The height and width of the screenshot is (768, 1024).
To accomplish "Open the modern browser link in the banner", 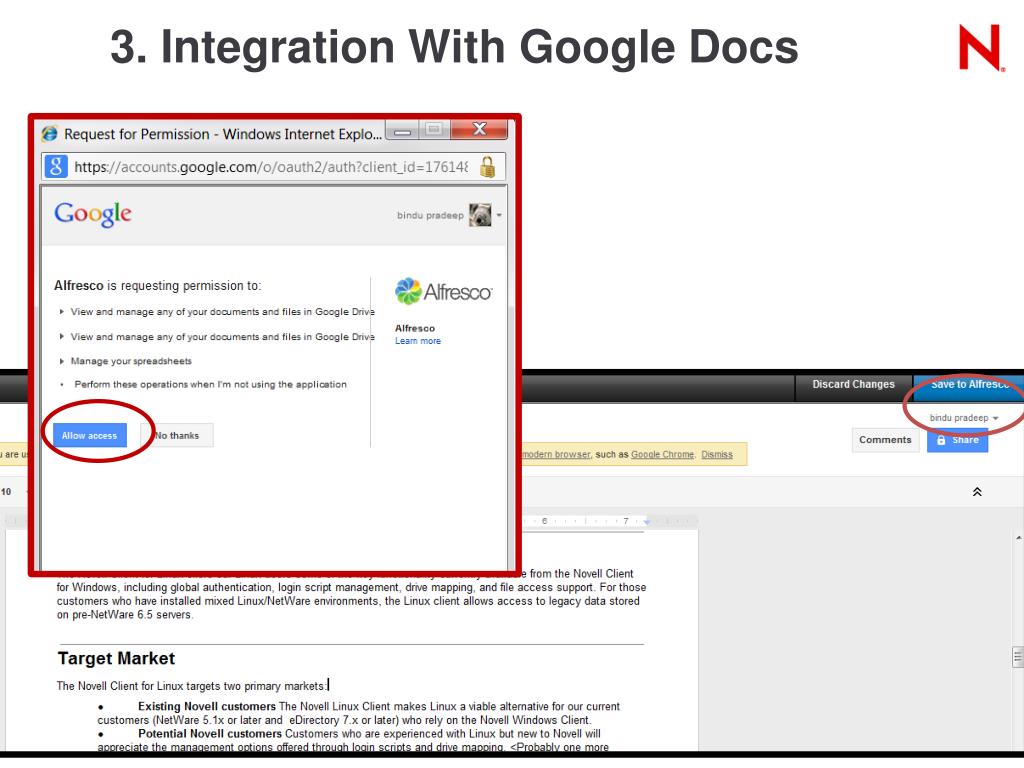I will tap(556, 455).
